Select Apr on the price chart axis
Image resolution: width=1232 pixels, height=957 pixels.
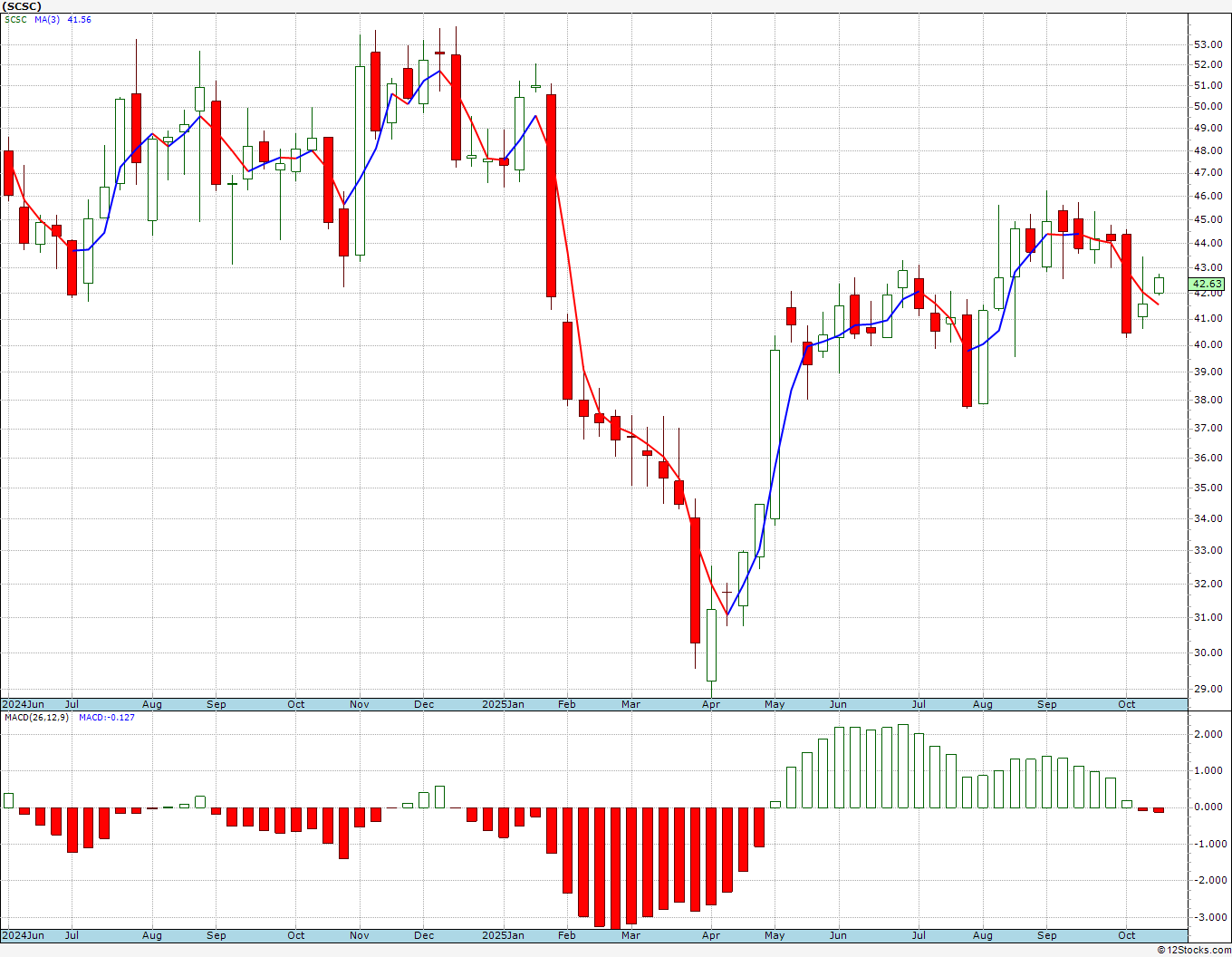(711, 704)
